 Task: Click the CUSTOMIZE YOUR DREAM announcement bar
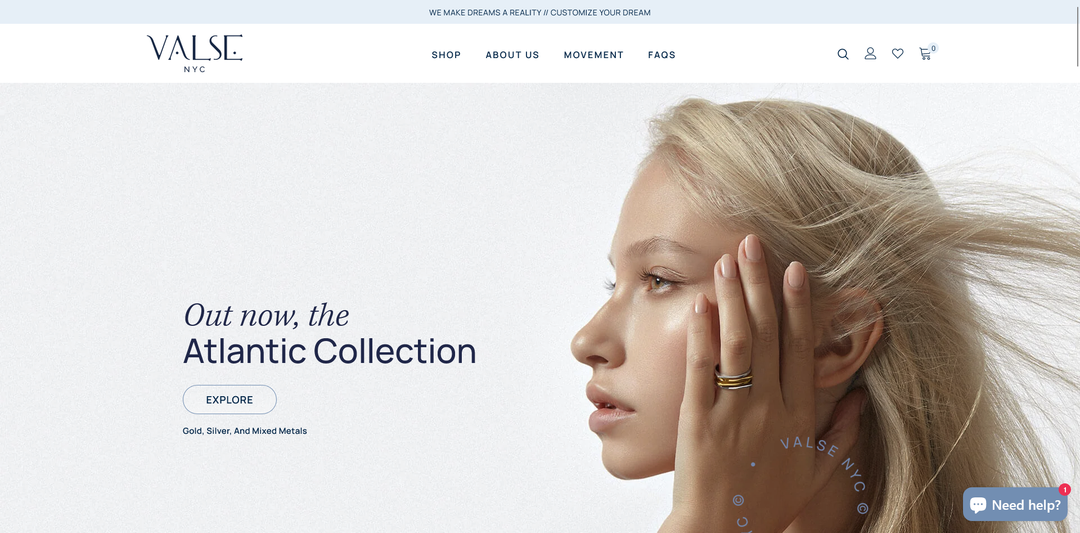coord(540,12)
